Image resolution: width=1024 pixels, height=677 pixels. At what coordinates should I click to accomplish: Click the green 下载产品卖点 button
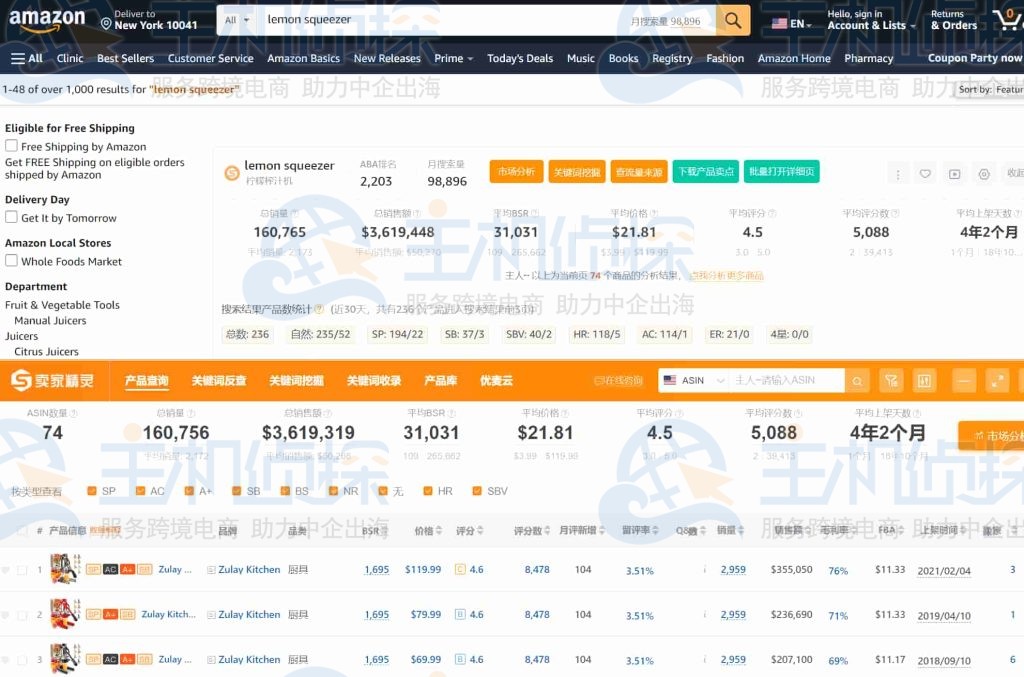pos(704,172)
